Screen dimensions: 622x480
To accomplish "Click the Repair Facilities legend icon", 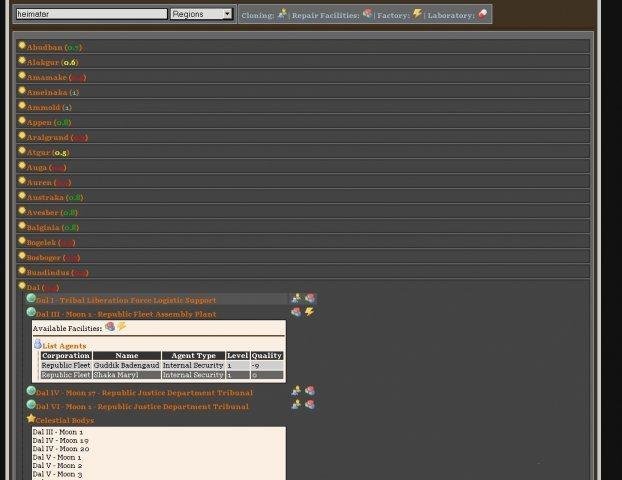I will click(367, 14).
